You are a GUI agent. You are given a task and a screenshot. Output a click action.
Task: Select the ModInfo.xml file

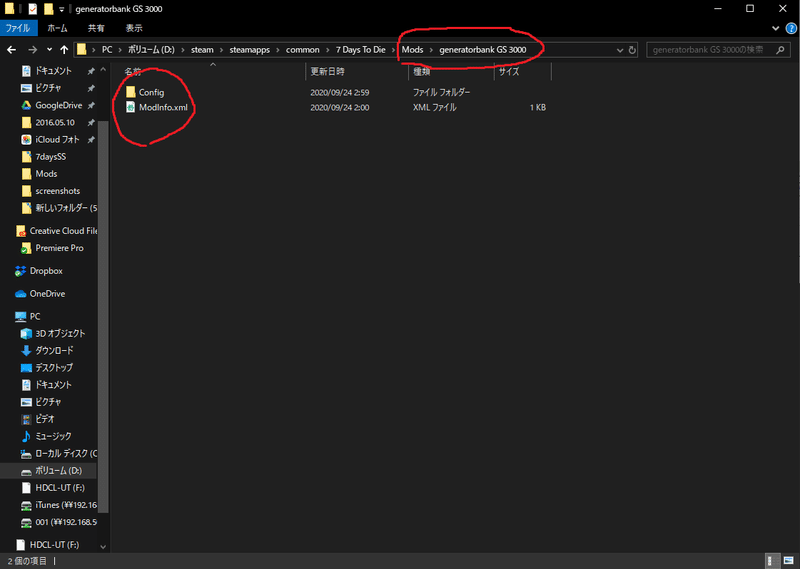pos(157,107)
